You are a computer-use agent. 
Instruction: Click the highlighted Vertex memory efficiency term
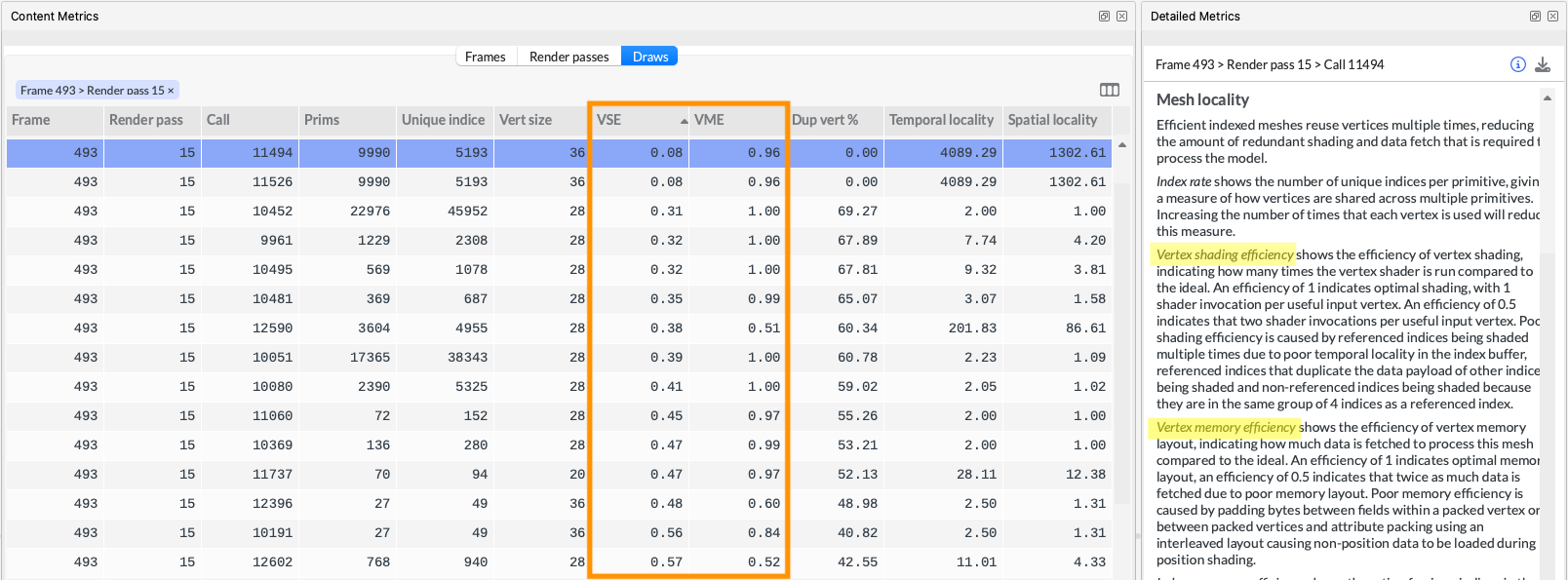click(x=1226, y=427)
